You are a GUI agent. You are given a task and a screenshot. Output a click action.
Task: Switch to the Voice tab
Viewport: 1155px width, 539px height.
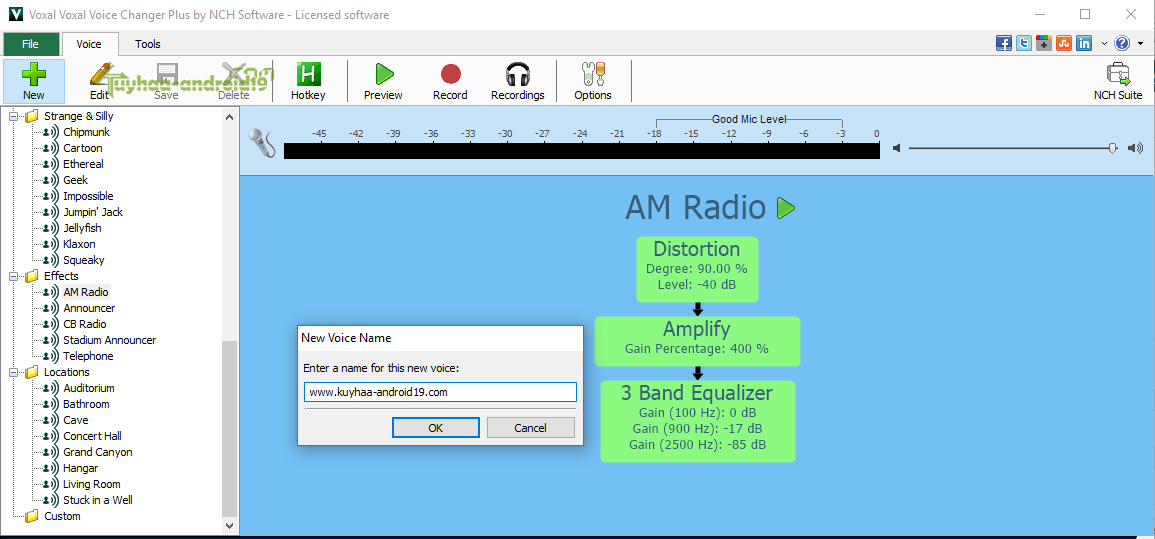(x=89, y=44)
